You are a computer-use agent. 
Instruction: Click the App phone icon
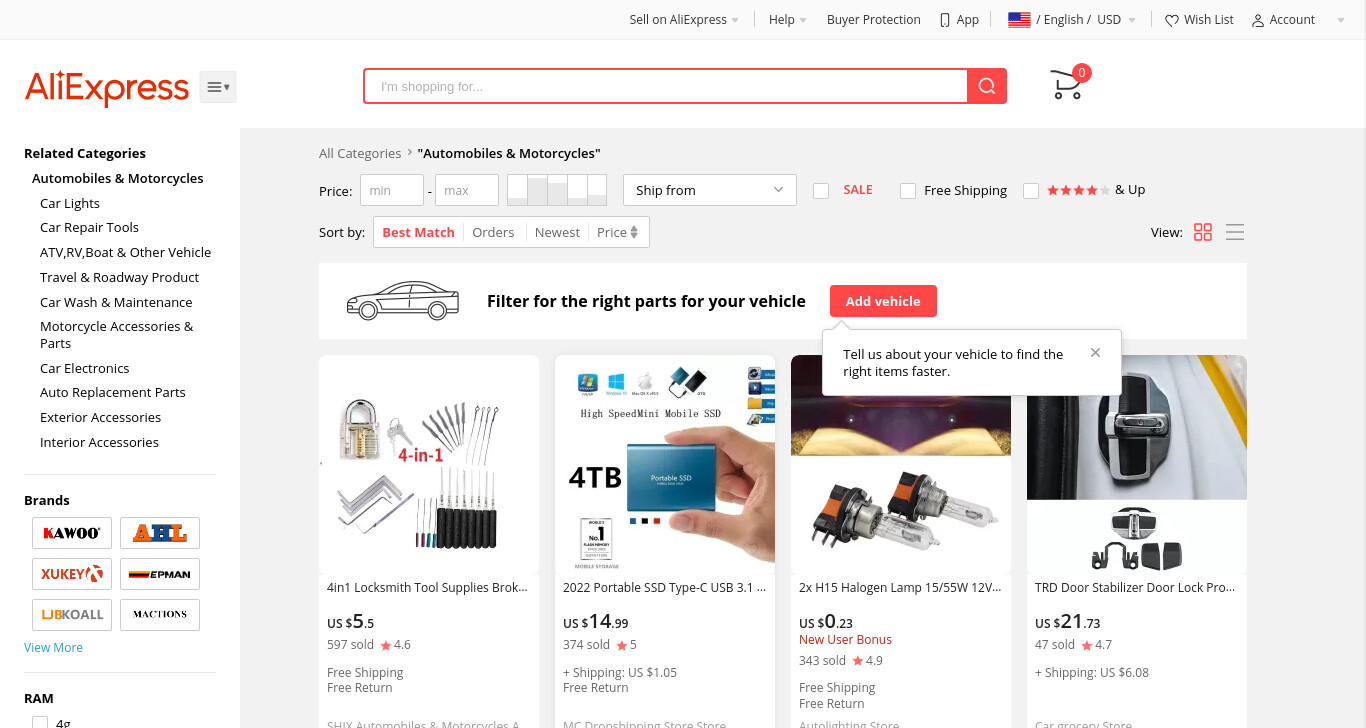click(945, 20)
